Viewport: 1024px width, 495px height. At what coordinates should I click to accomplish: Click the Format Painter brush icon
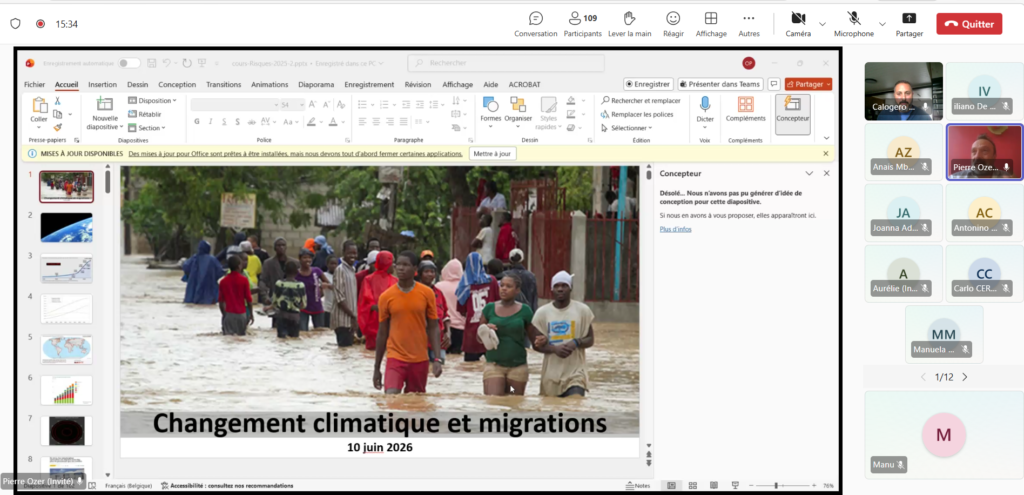[x=57, y=127]
